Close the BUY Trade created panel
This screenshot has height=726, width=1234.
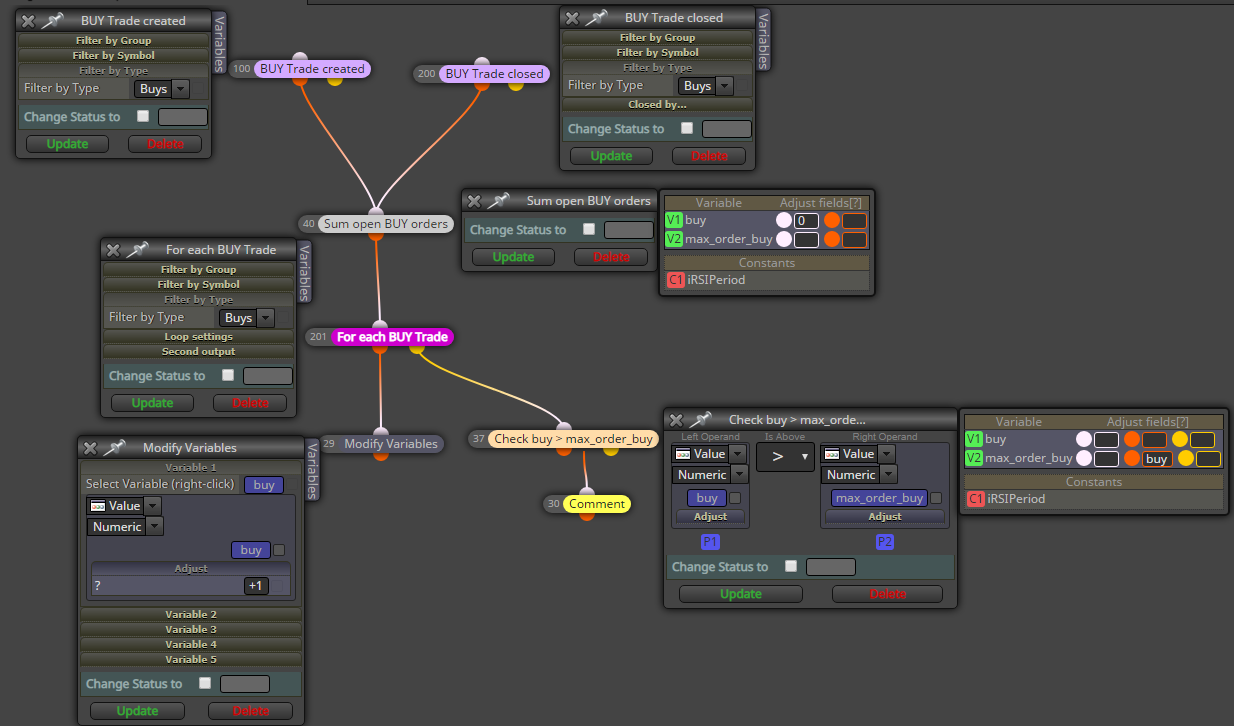point(28,20)
